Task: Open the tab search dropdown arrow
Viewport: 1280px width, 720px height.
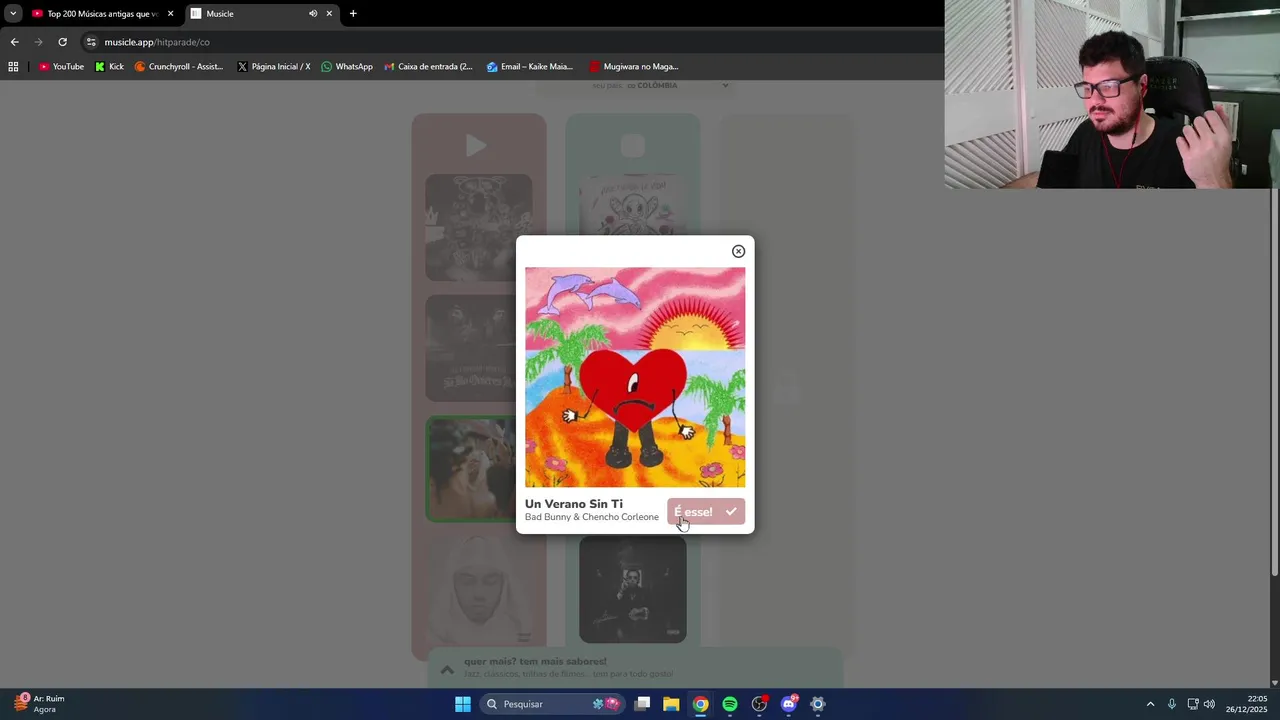Action: point(12,14)
